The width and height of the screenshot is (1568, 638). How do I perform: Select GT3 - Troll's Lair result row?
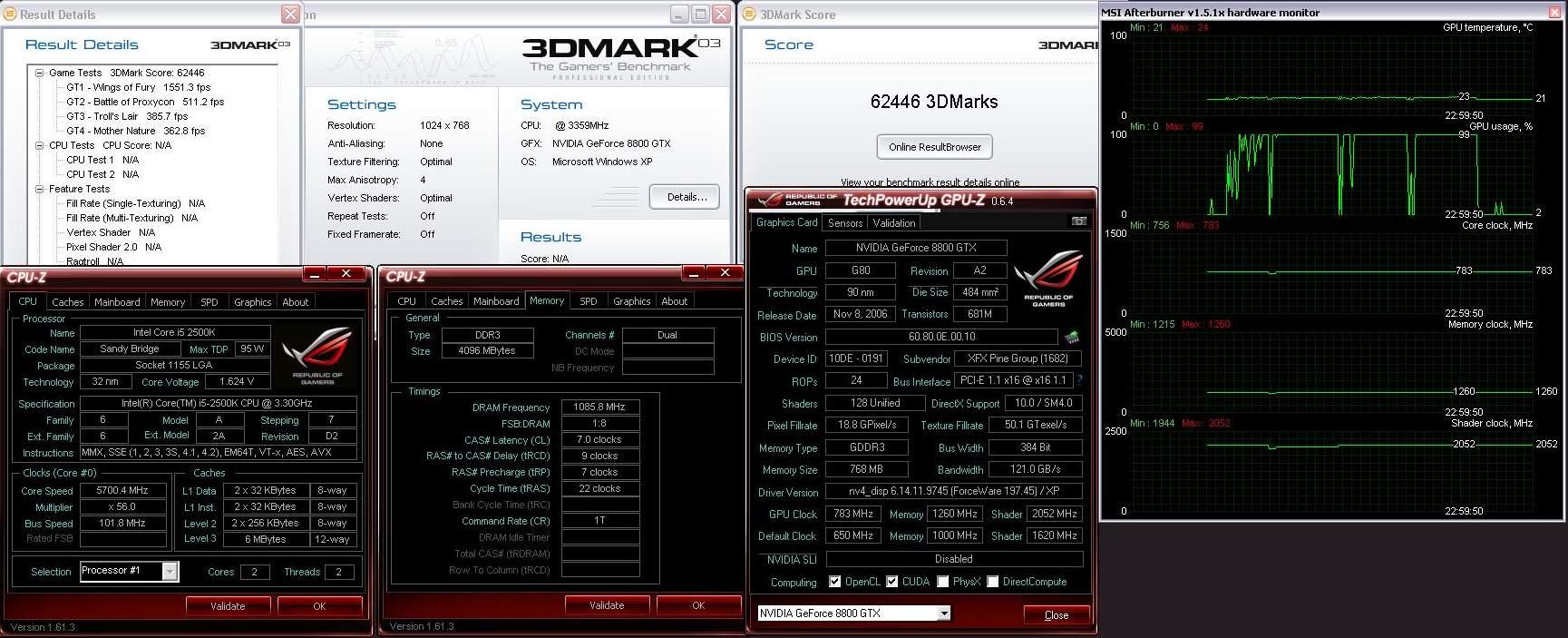[127, 116]
